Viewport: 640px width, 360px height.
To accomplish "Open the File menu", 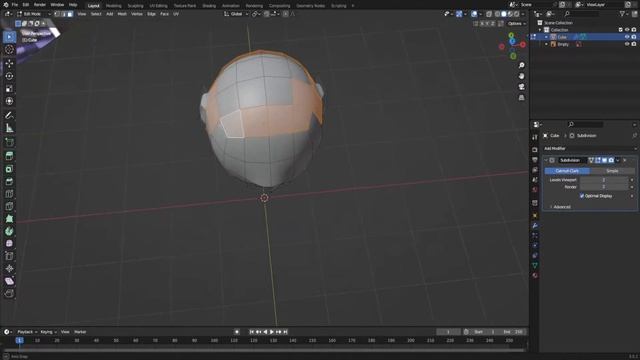I will click(15, 4).
